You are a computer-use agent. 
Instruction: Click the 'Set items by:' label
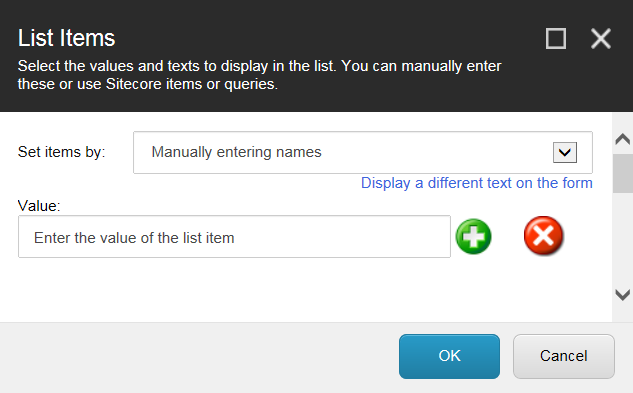pos(61,152)
